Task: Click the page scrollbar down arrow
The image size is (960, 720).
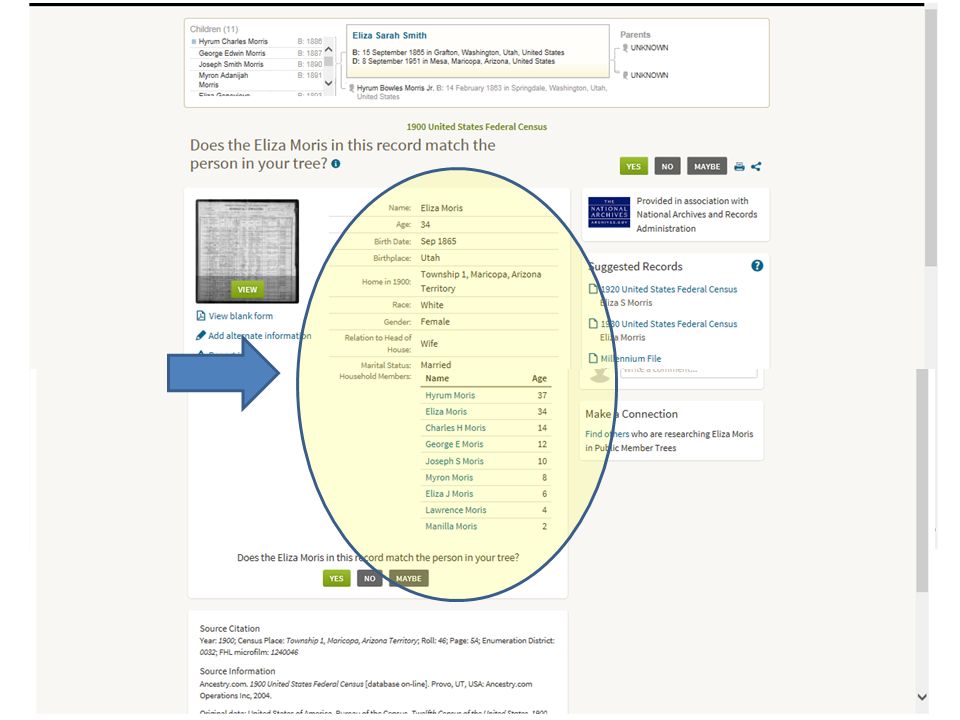Action: 922,697
